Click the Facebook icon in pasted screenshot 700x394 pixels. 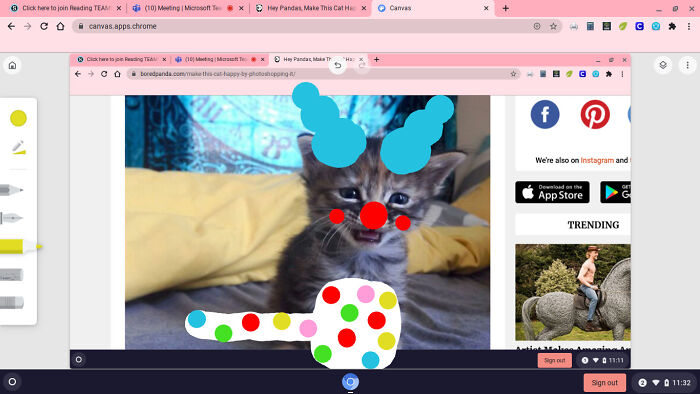click(545, 114)
